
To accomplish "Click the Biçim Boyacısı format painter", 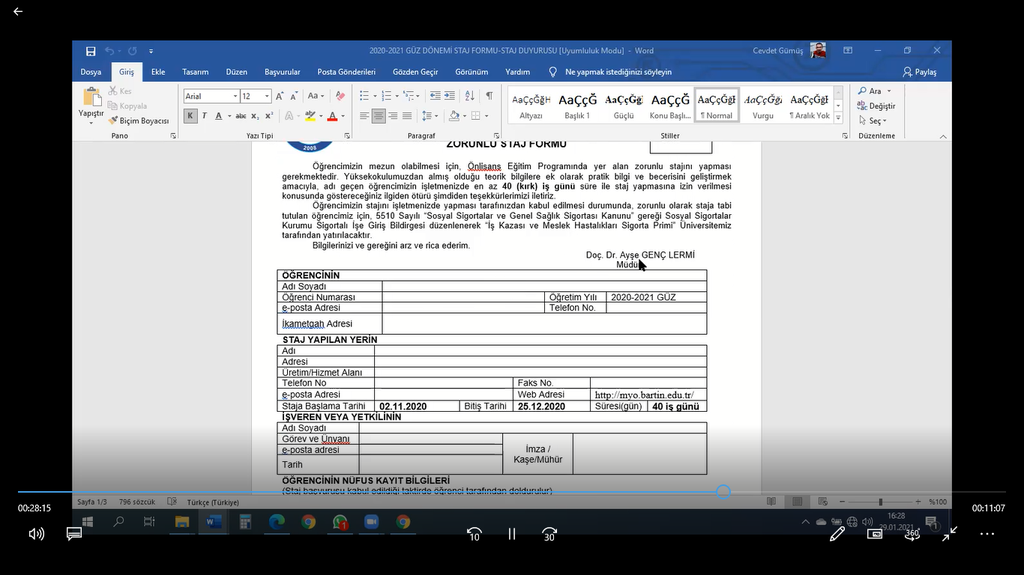I will pyautogui.click(x=138, y=121).
